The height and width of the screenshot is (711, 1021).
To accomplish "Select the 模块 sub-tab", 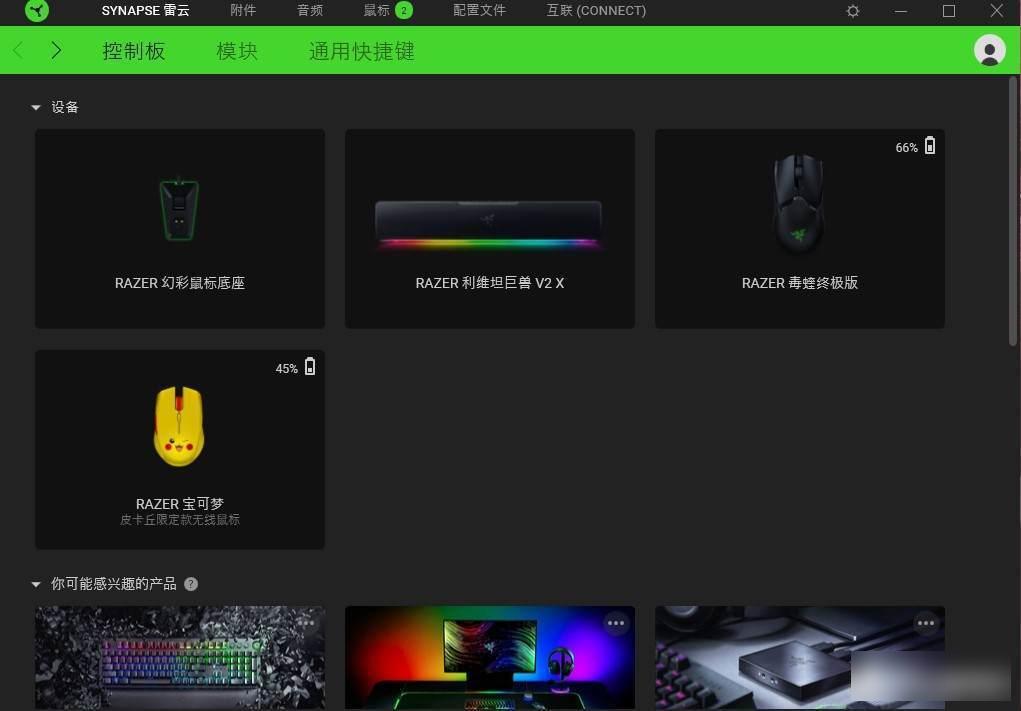I will (x=237, y=51).
